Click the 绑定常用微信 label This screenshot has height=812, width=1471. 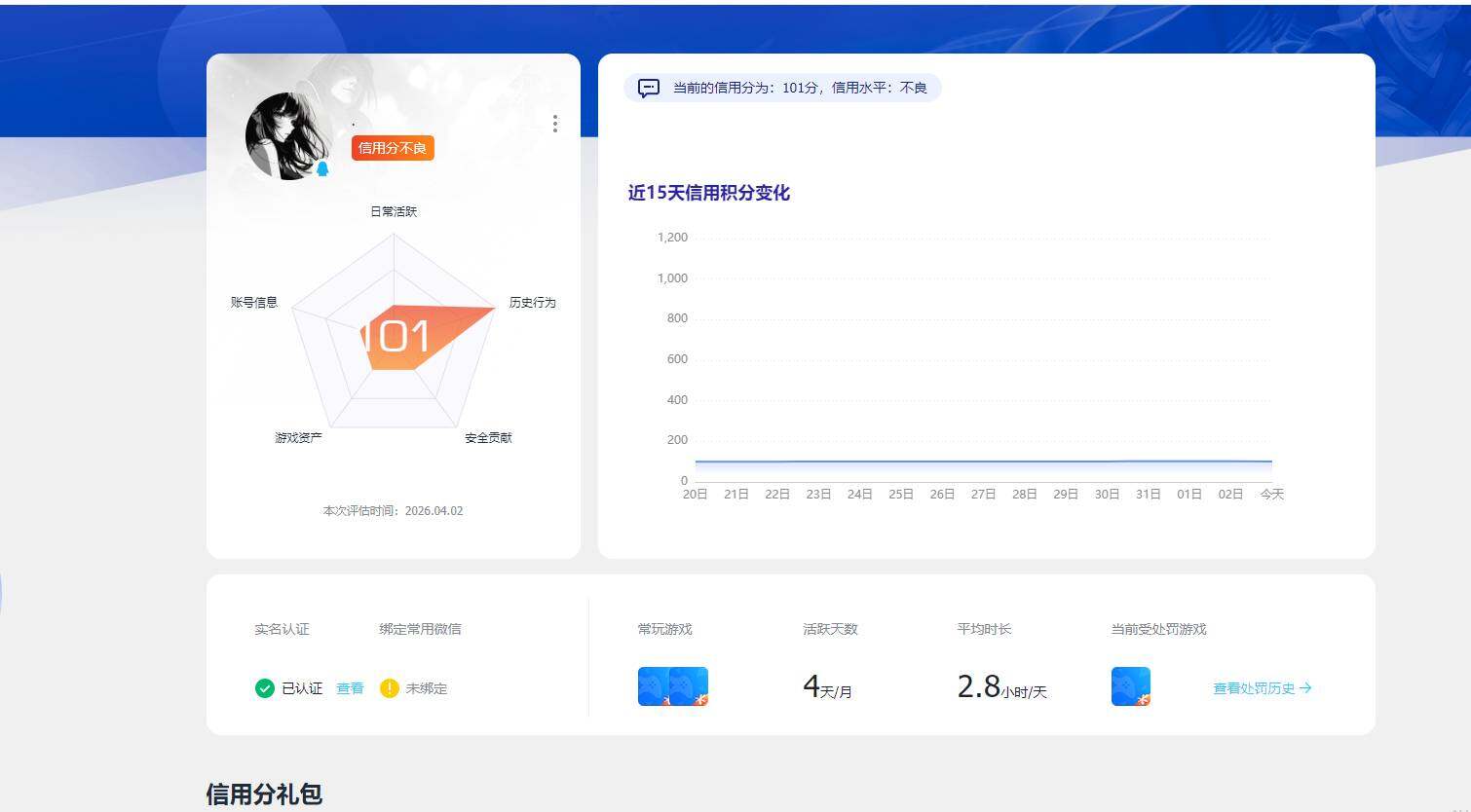[420, 630]
